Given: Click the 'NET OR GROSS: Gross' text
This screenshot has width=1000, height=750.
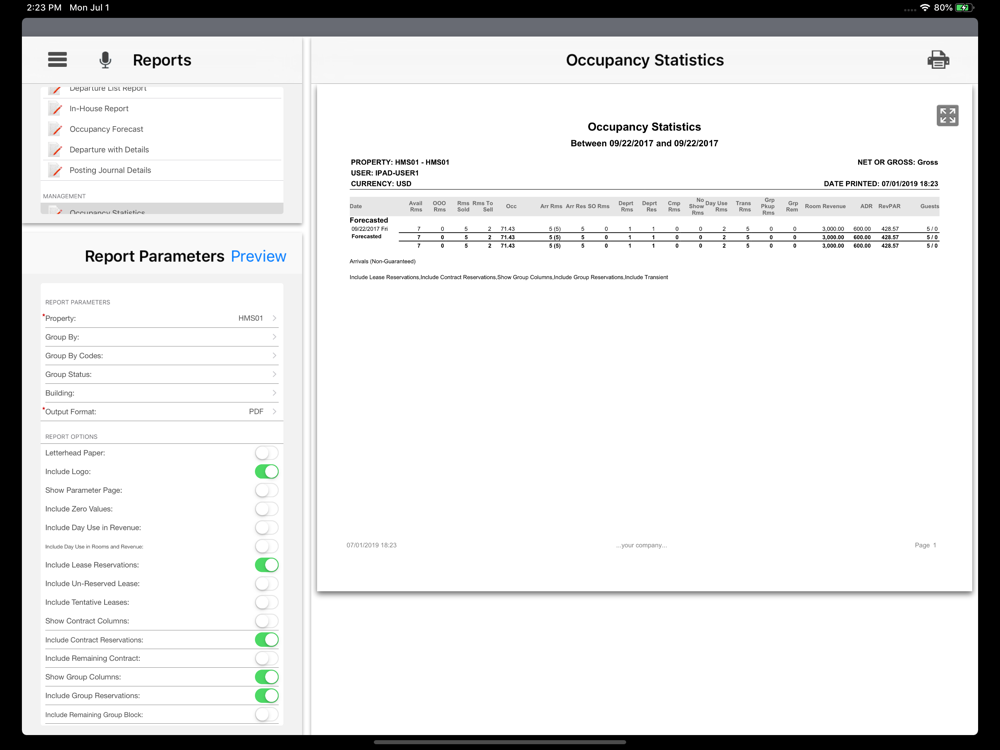Looking at the screenshot, I should pos(897,163).
